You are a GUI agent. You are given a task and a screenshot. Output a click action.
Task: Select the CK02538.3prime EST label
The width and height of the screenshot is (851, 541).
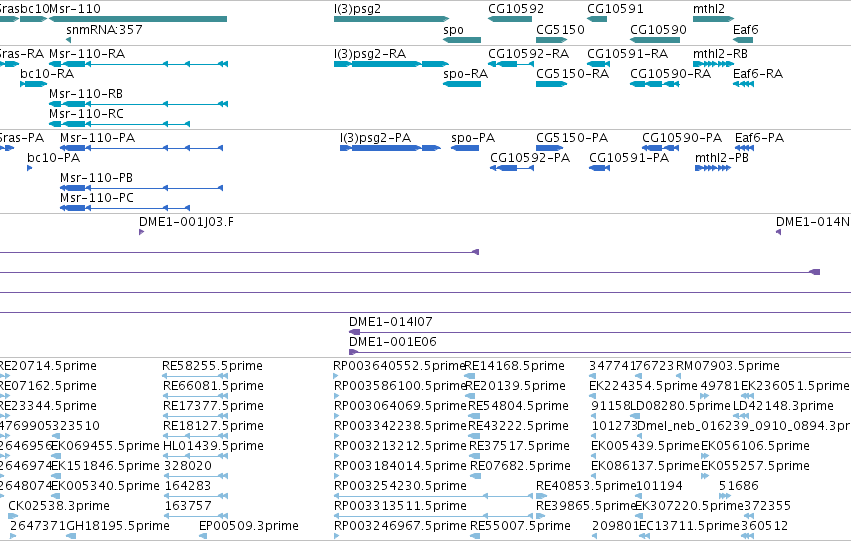click(x=59, y=506)
